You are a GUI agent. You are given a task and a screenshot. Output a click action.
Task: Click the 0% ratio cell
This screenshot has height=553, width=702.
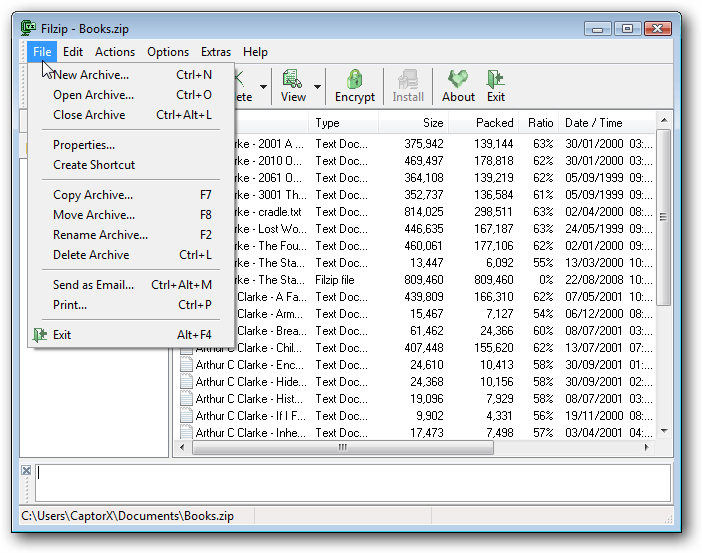click(x=546, y=280)
